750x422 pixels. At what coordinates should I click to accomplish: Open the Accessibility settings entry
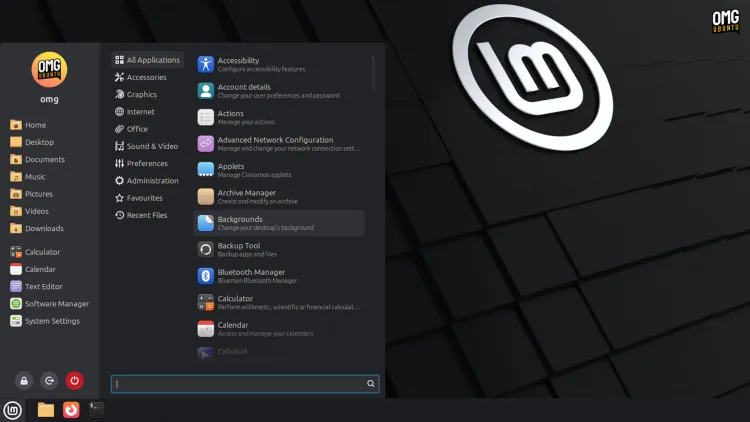tap(279, 64)
